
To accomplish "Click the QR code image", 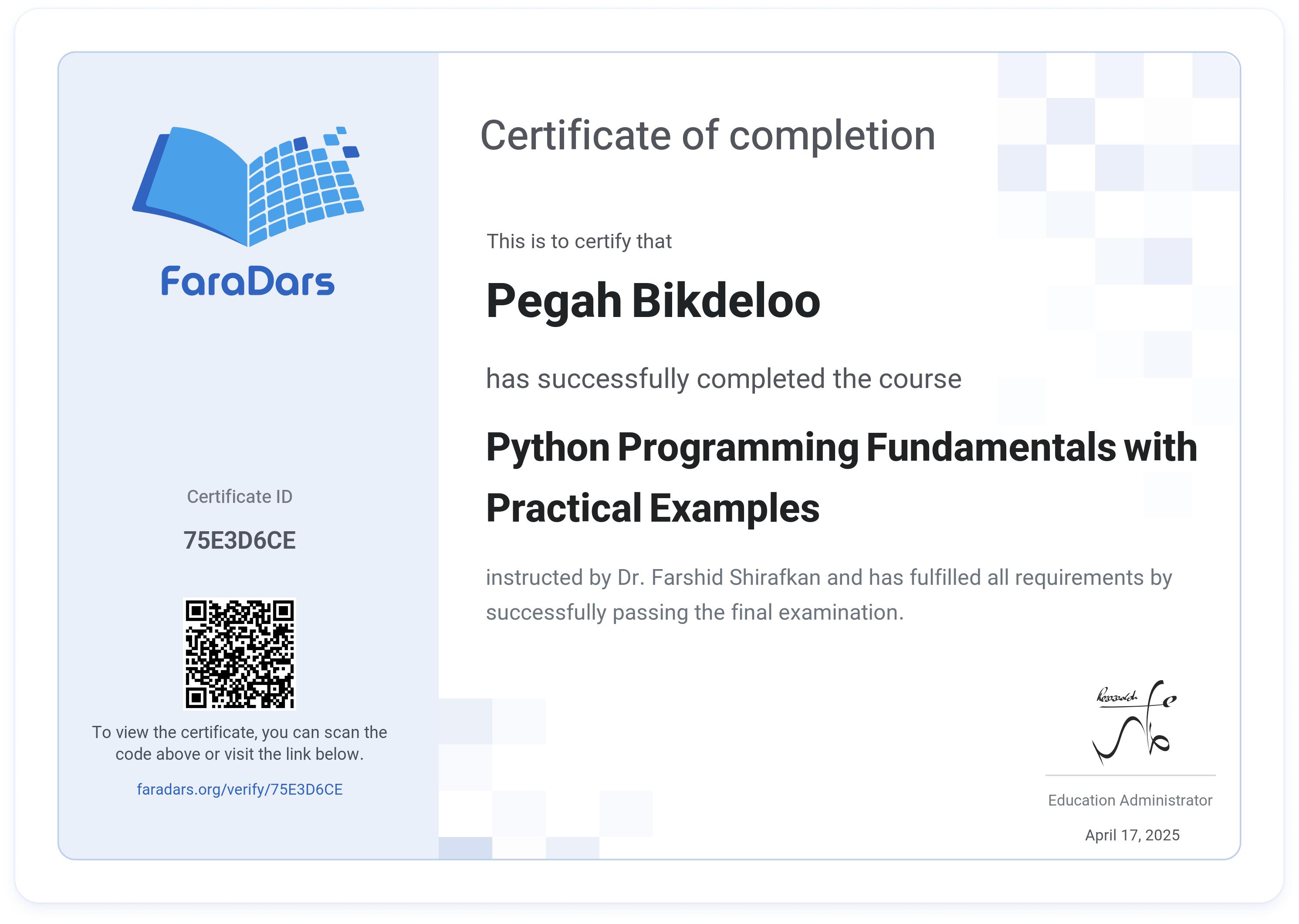I will pos(240,654).
